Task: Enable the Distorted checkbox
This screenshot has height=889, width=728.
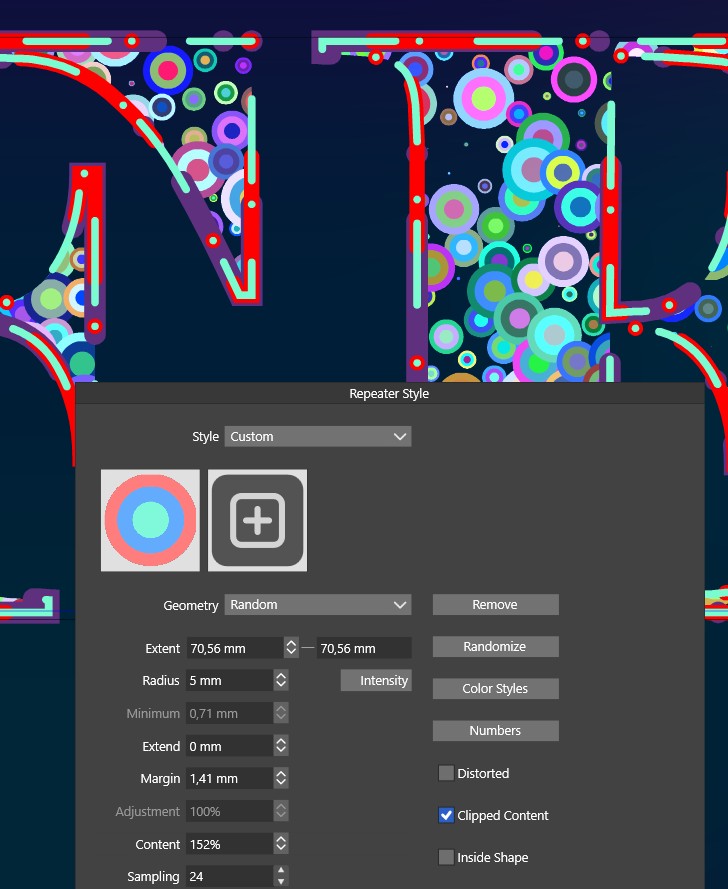Action: 447,774
